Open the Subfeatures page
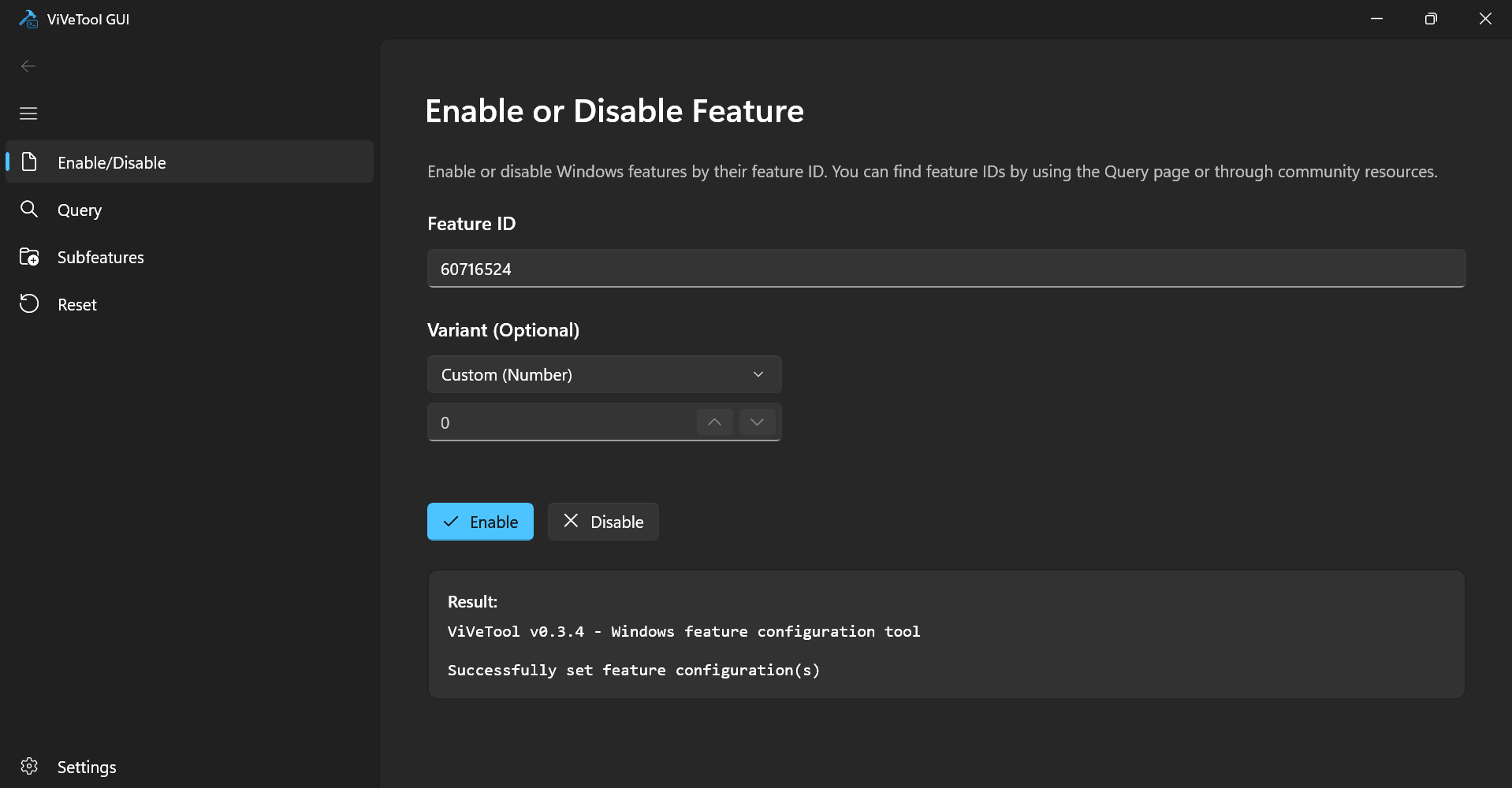 pyautogui.click(x=190, y=257)
